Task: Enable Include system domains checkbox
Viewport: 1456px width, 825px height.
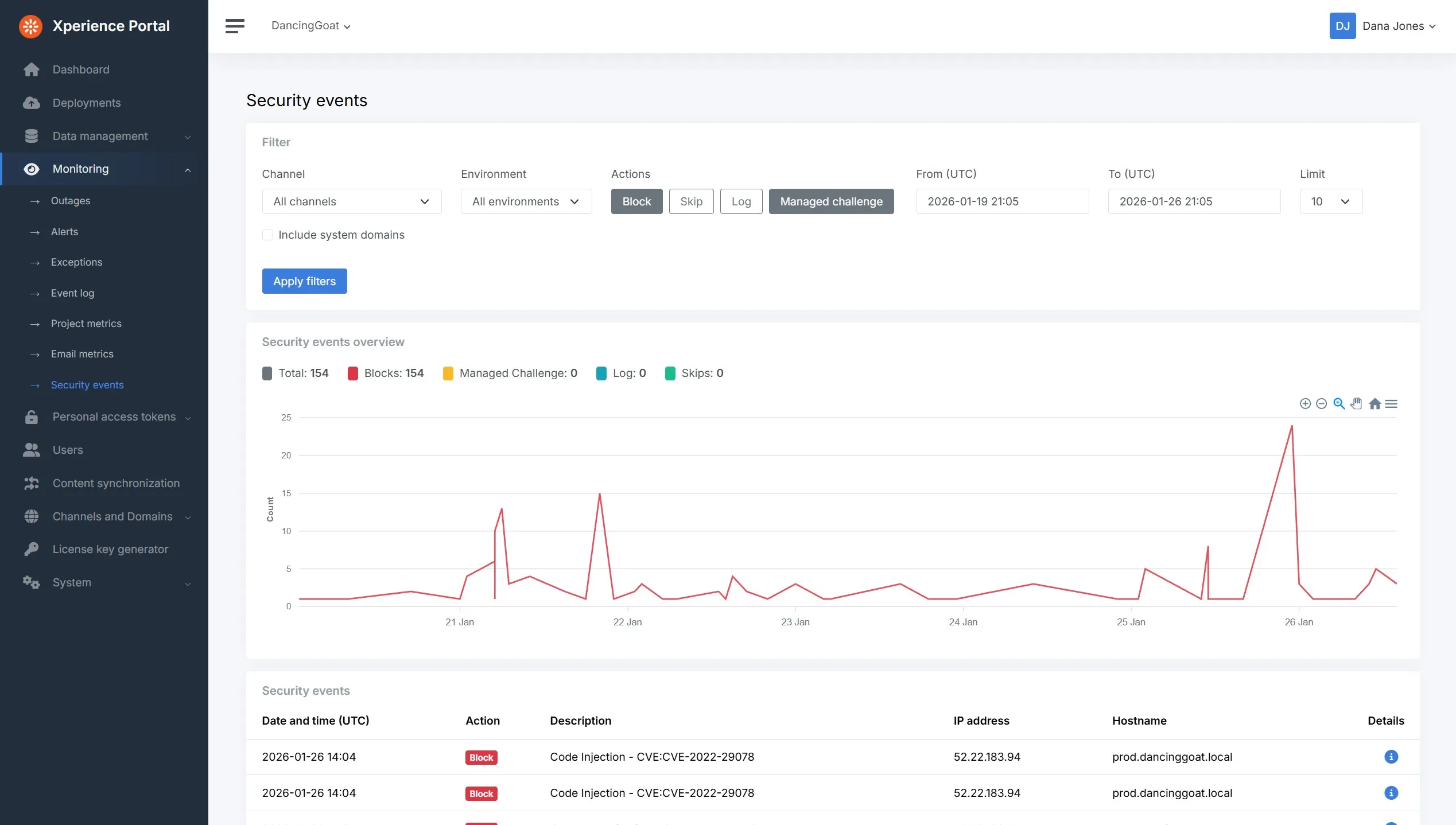Action: [267, 235]
